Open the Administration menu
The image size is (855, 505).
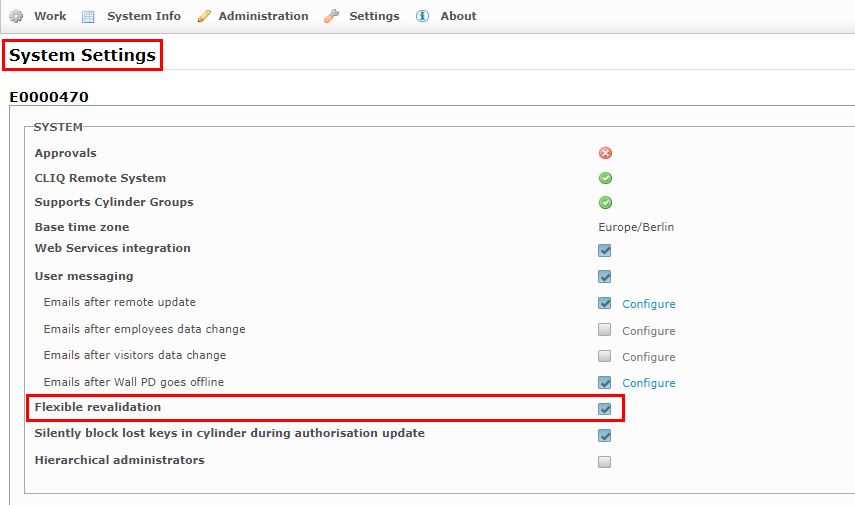(263, 16)
